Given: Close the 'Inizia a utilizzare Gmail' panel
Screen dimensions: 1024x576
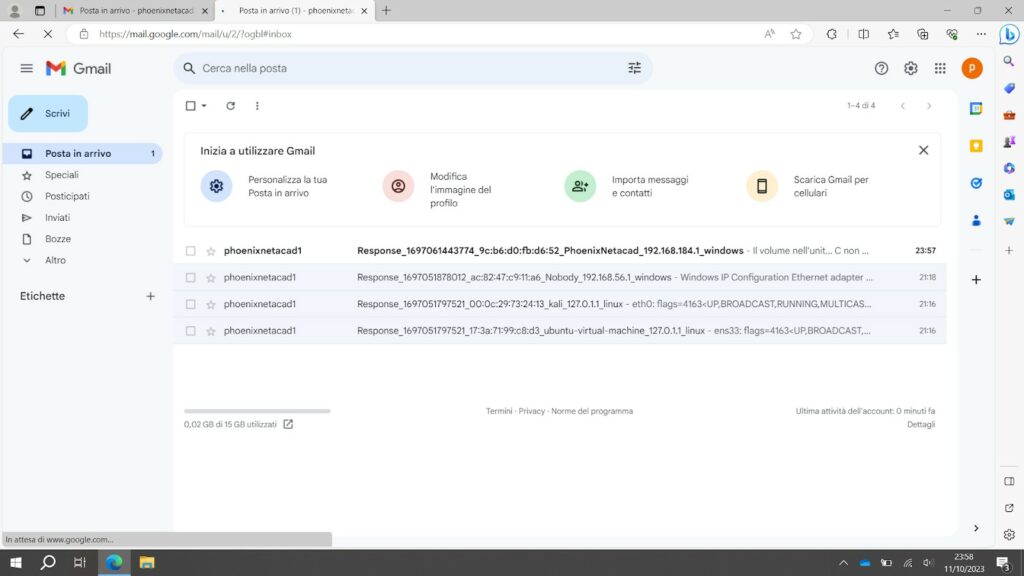Looking at the screenshot, I should [x=923, y=150].
